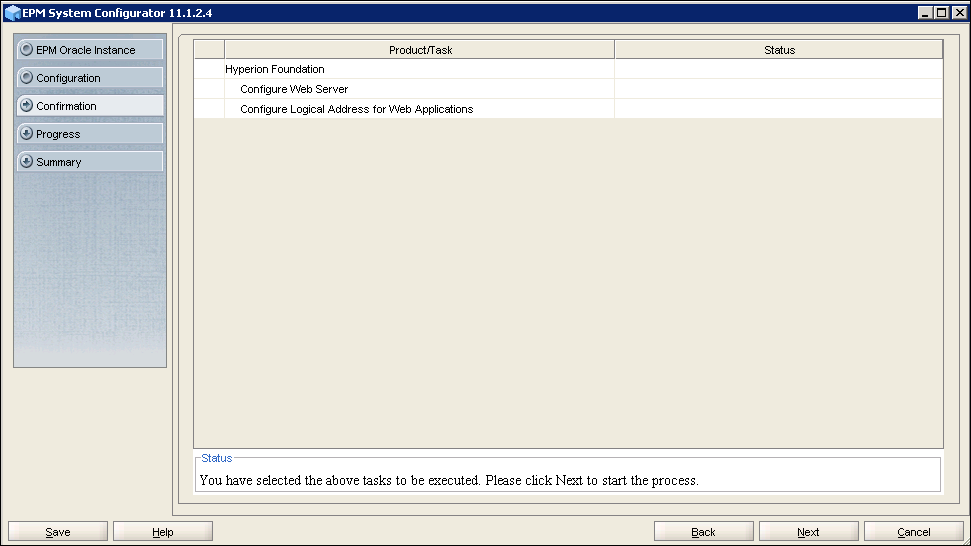The image size is (971, 546).
Task: Click the Status column header
Action: pos(779,50)
